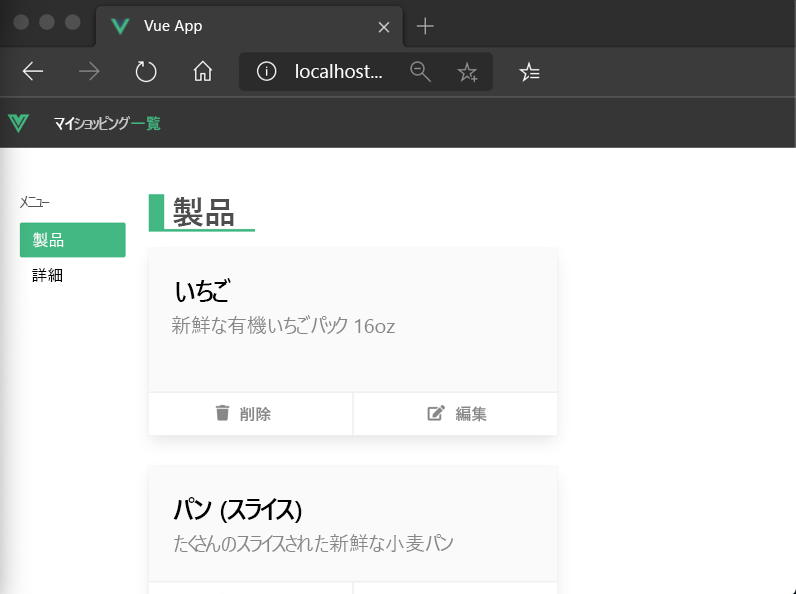Click the いちご product title
This screenshot has height=594, width=796.
(202, 291)
